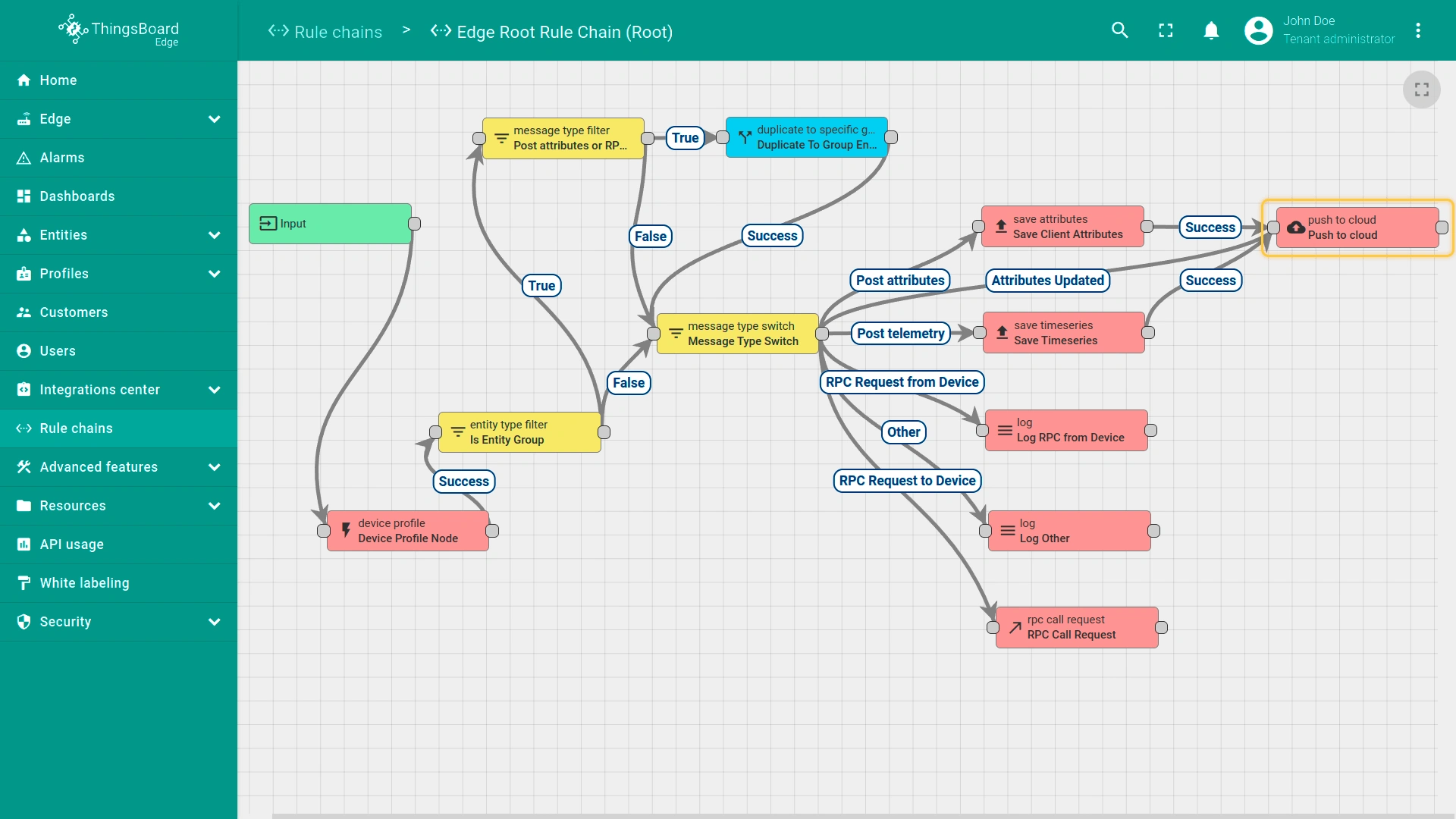Expand the Edge sidebar section
This screenshot has height=819, width=1456.
coord(214,119)
